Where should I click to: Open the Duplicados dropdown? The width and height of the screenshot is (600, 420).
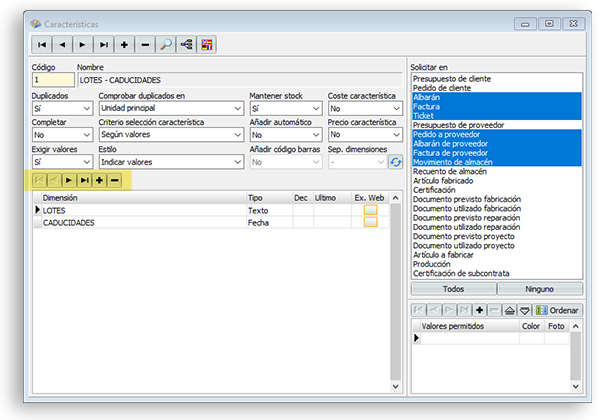click(87, 108)
